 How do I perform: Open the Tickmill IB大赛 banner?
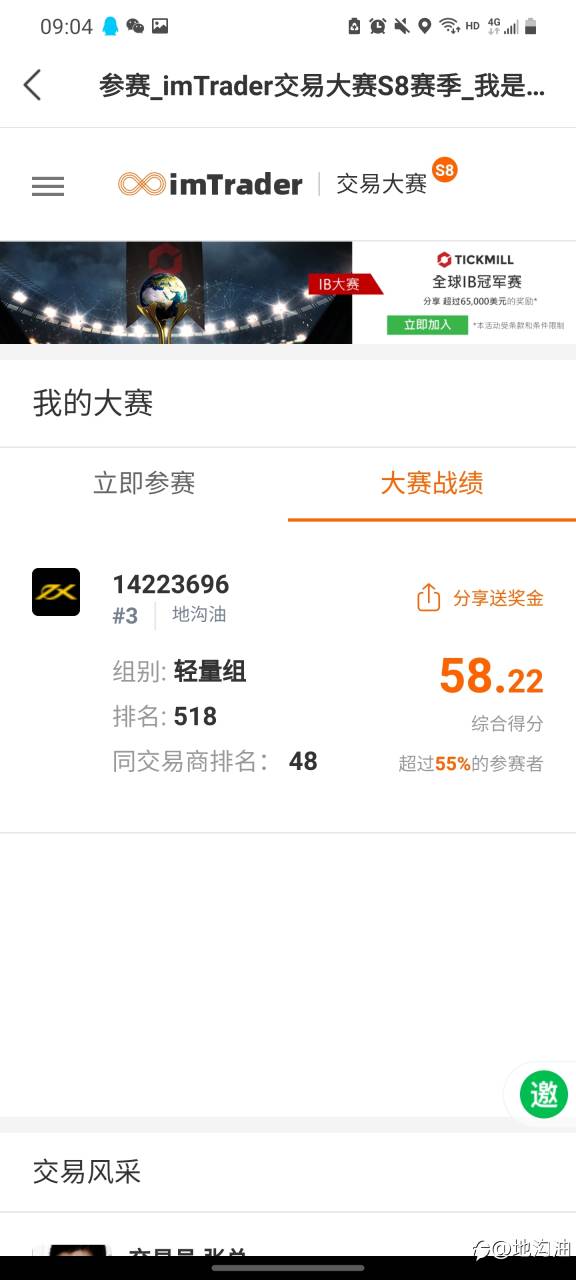coord(288,292)
